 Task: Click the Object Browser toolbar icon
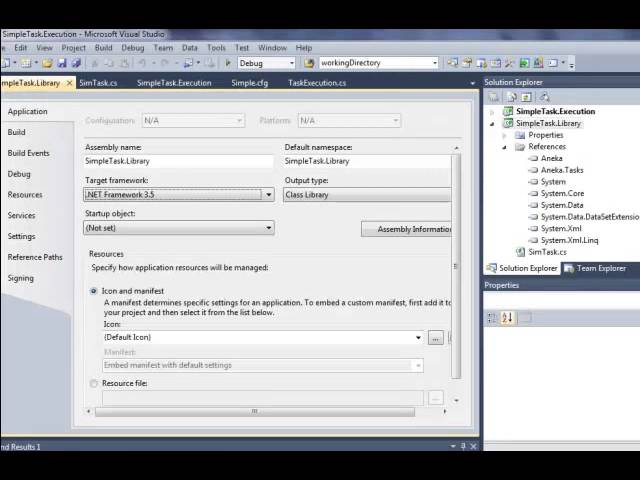point(482,63)
